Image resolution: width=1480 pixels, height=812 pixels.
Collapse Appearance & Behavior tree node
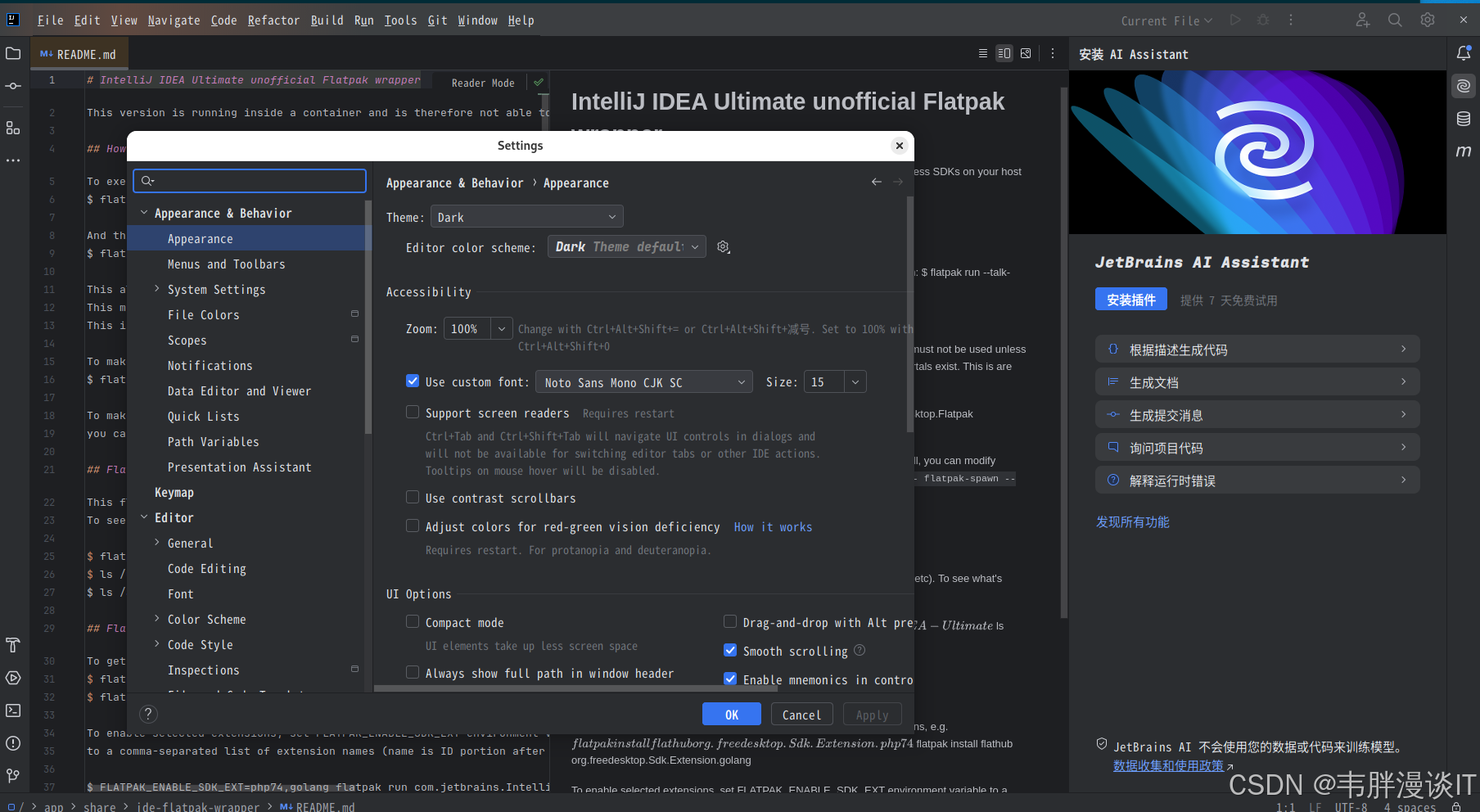pyautogui.click(x=144, y=213)
